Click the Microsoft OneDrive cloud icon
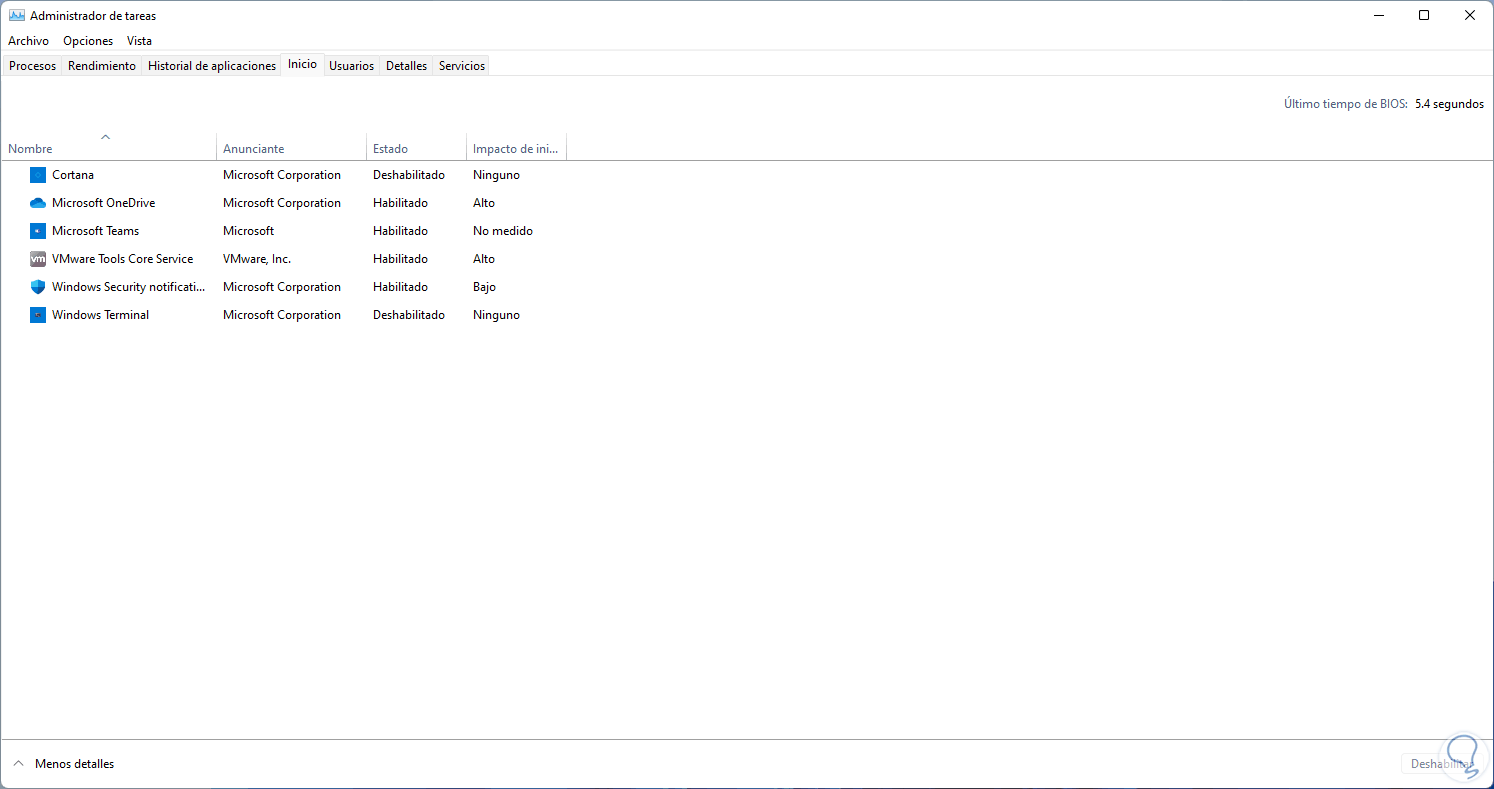The width and height of the screenshot is (1494, 789). [x=38, y=203]
